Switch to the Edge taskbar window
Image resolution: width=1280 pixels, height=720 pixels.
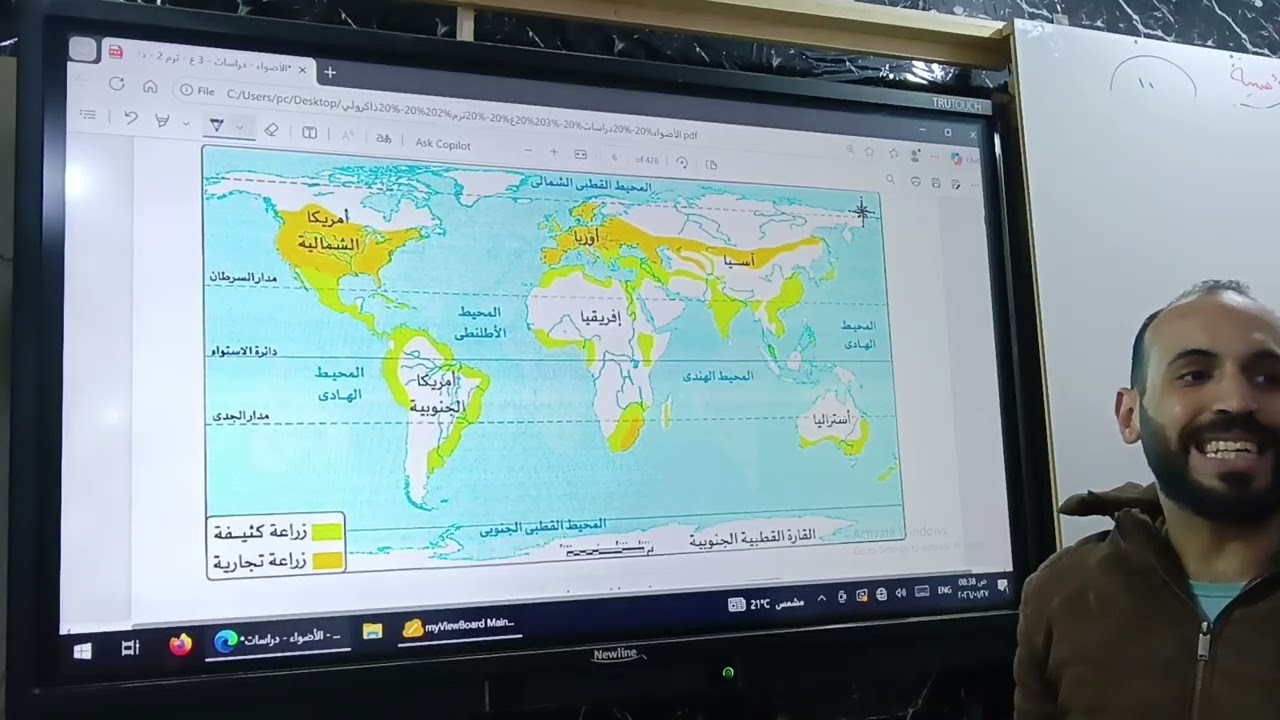(x=278, y=638)
